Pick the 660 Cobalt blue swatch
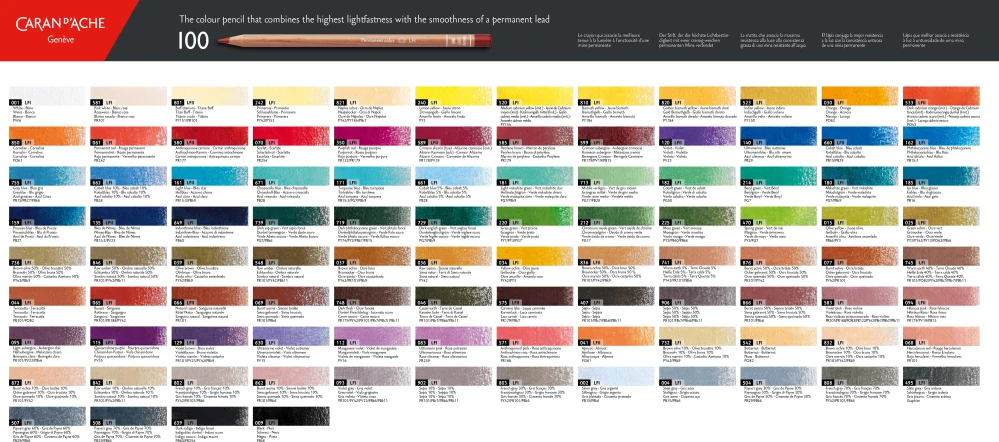Viewport: 999px width, 442px height. 860,136
